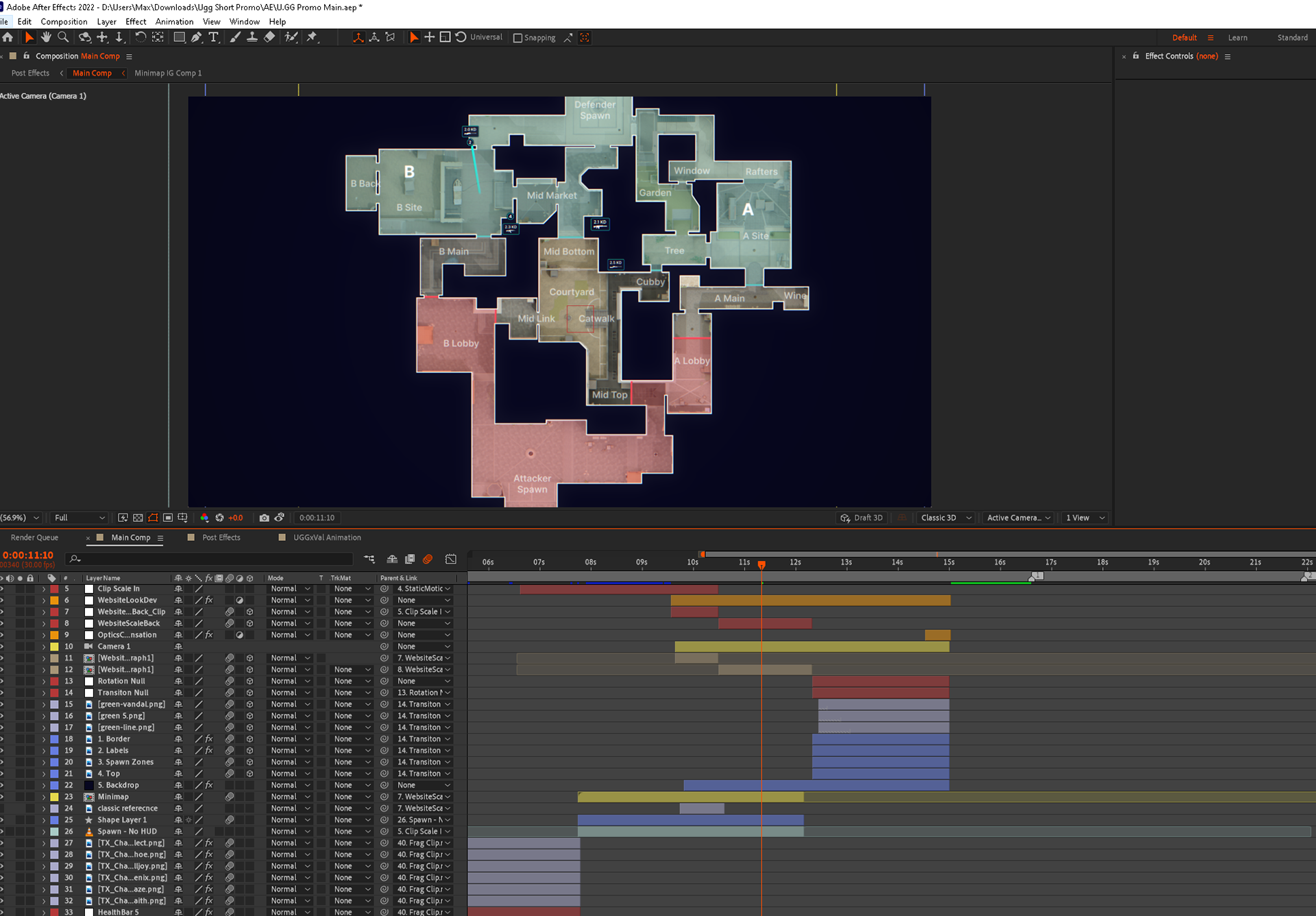Open parent dropdown for Rotation Null layer
The width and height of the screenshot is (1316, 916).
pos(424,682)
